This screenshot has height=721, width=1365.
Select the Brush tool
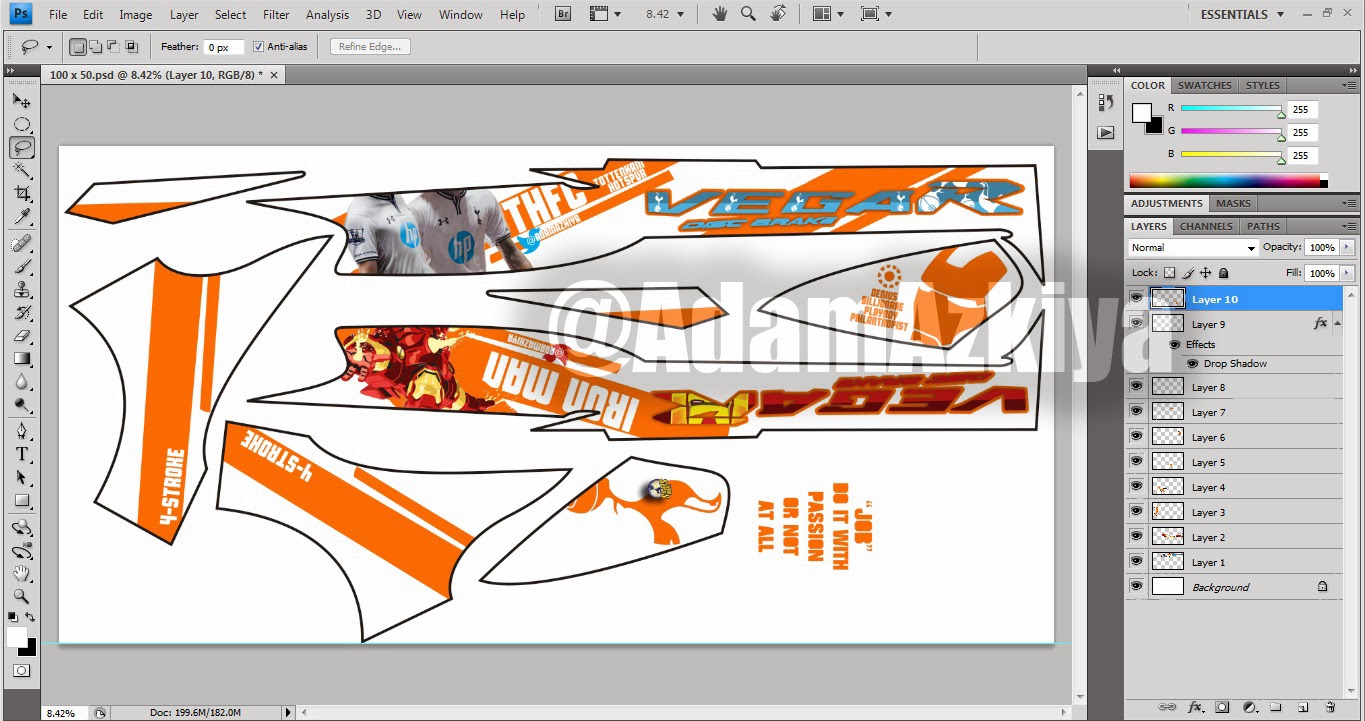[x=21, y=267]
